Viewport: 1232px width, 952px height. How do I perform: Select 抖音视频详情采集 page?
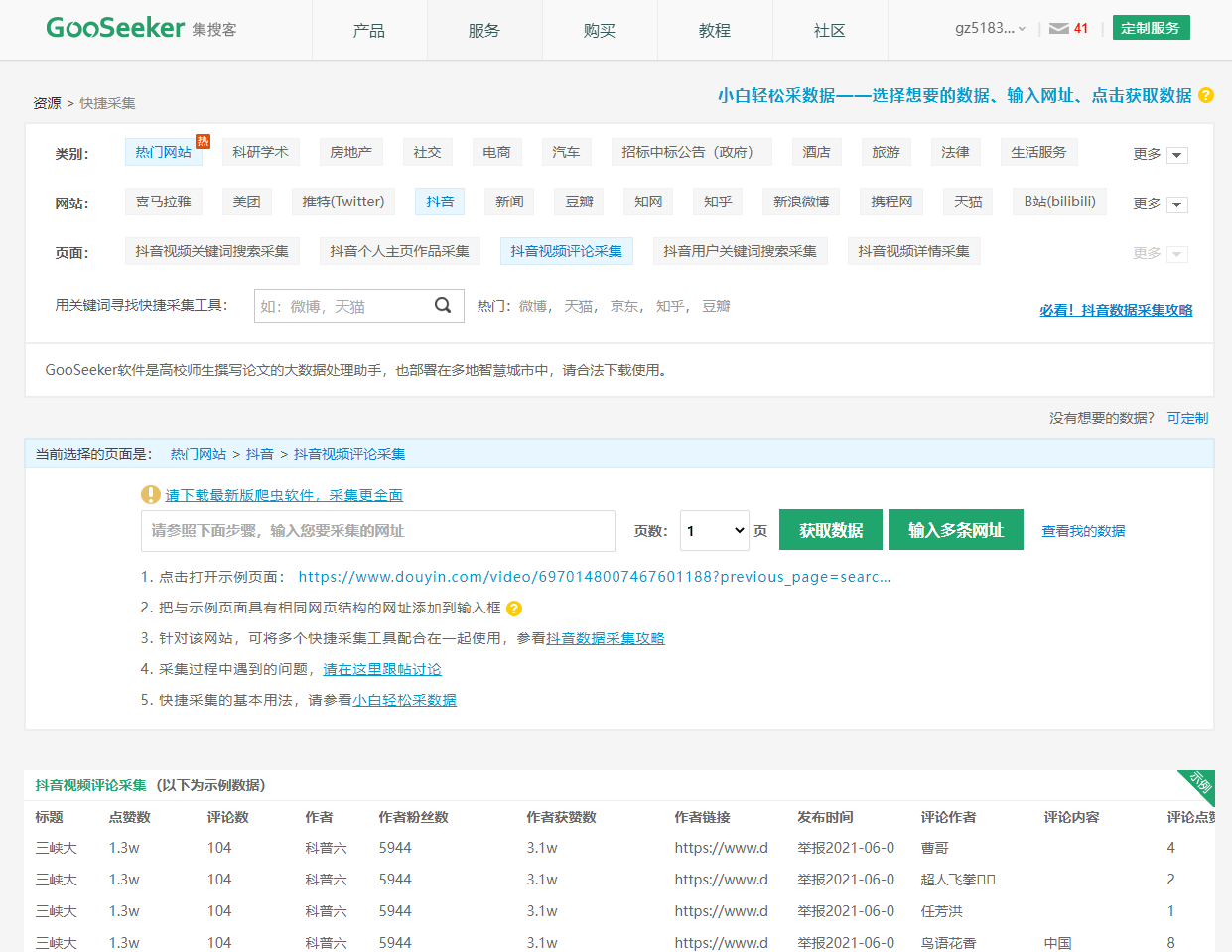coord(913,251)
